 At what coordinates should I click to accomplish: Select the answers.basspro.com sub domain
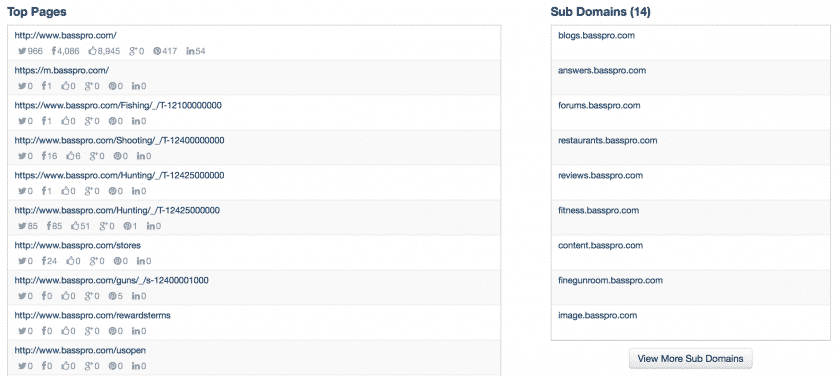pos(602,70)
